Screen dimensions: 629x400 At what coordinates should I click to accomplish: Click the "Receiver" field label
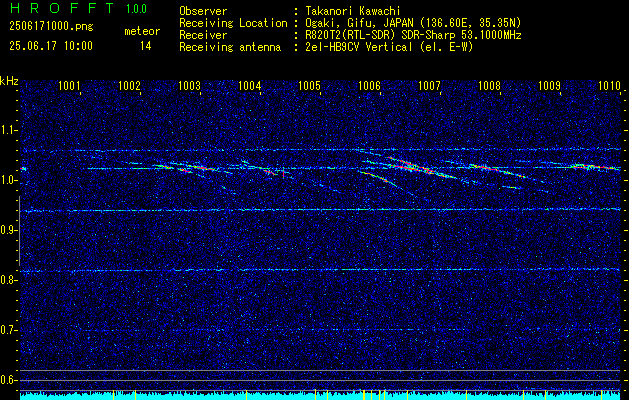coord(203,35)
